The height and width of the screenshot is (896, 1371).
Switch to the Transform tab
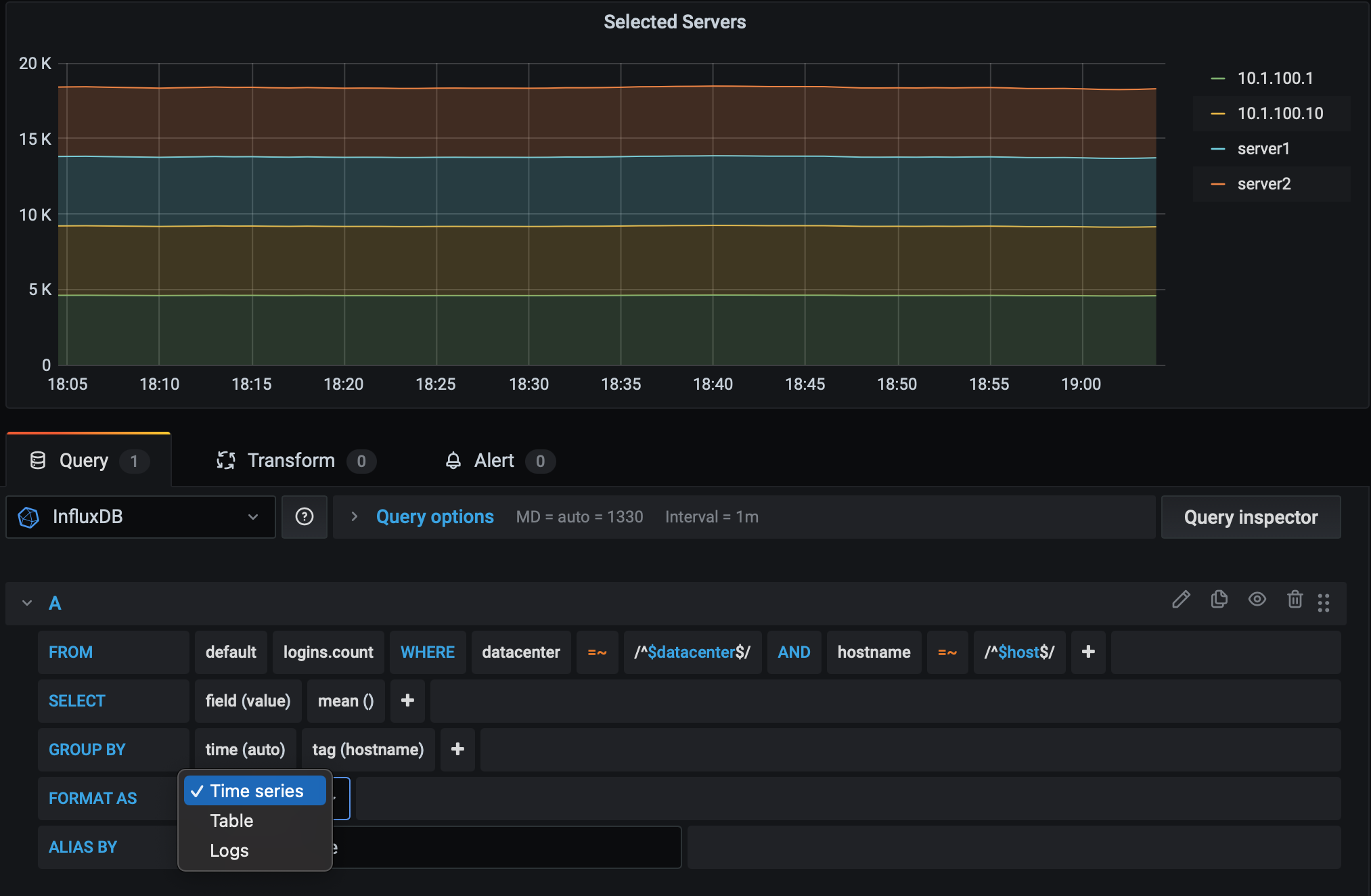[291, 461]
